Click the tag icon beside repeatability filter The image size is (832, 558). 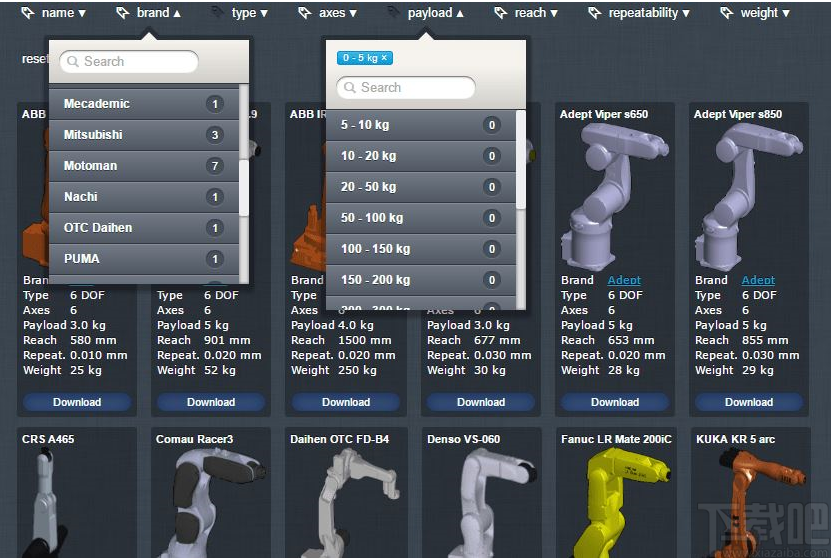pos(595,13)
